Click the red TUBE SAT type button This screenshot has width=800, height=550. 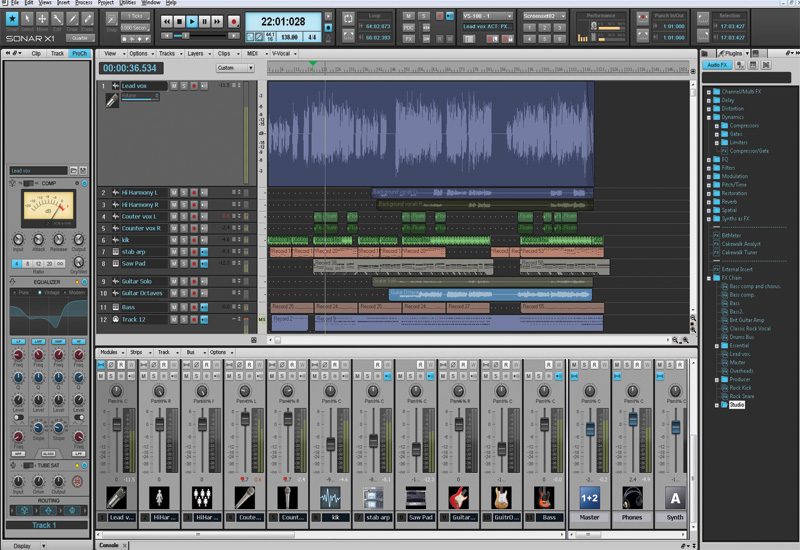tap(78, 481)
